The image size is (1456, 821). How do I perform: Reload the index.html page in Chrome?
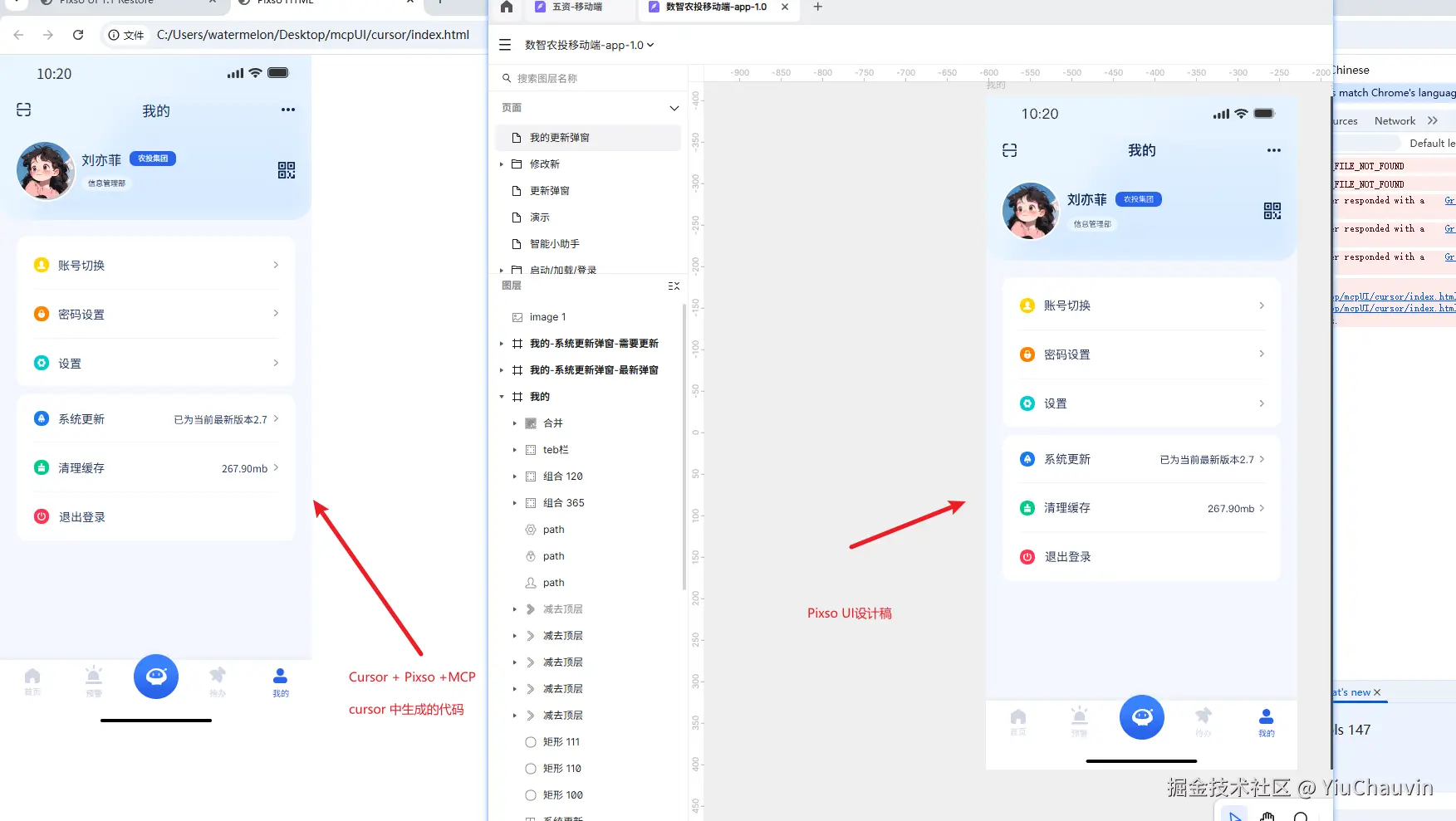tap(78, 35)
